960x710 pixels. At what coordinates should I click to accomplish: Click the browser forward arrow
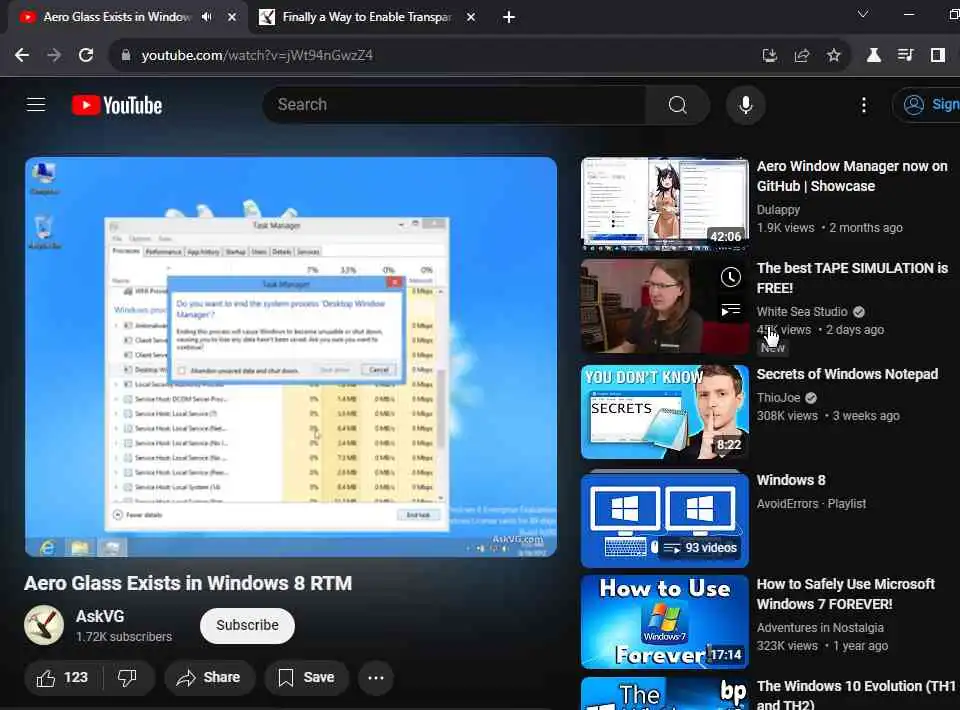click(54, 55)
